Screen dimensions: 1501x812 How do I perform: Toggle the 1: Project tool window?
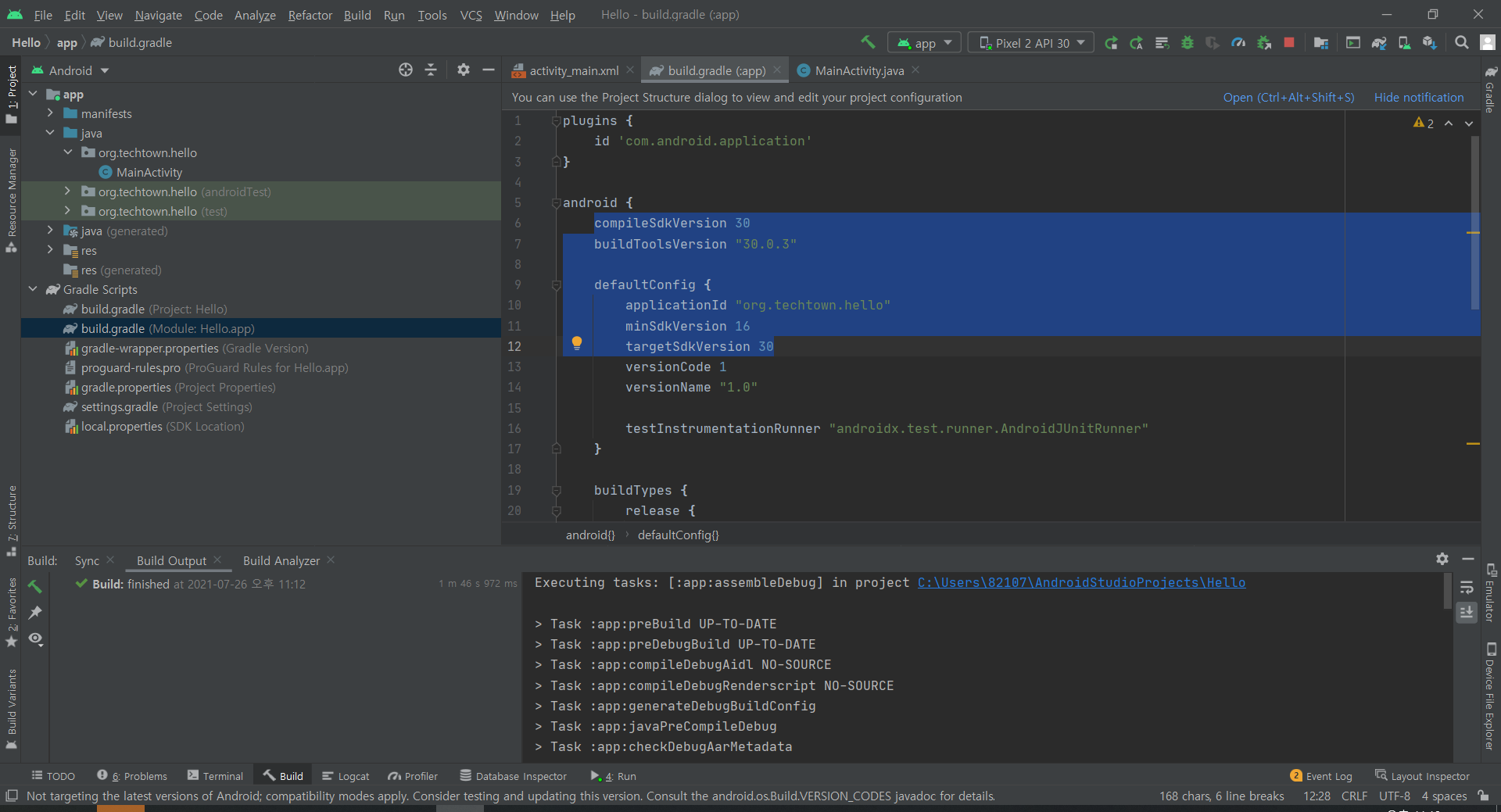click(x=11, y=94)
